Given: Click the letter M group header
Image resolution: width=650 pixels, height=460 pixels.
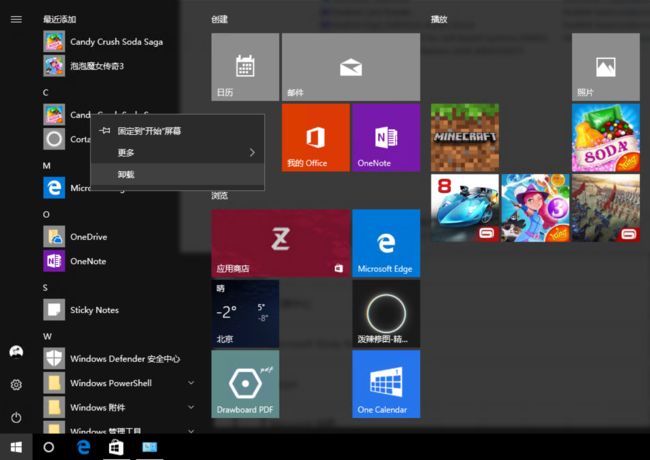Looking at the screenshot, I should coord(46,166).
